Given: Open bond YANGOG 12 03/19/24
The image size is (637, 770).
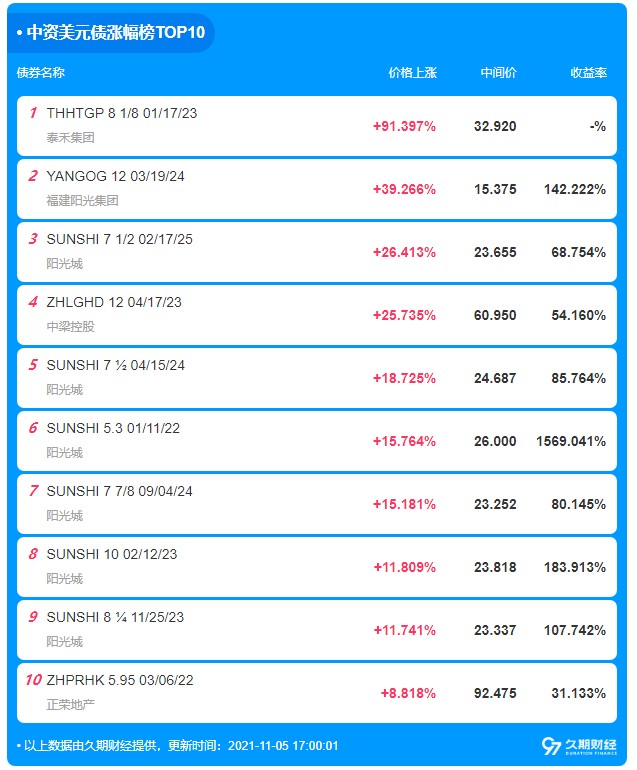Looking at the screenshot, I should (x=115, y=176).
